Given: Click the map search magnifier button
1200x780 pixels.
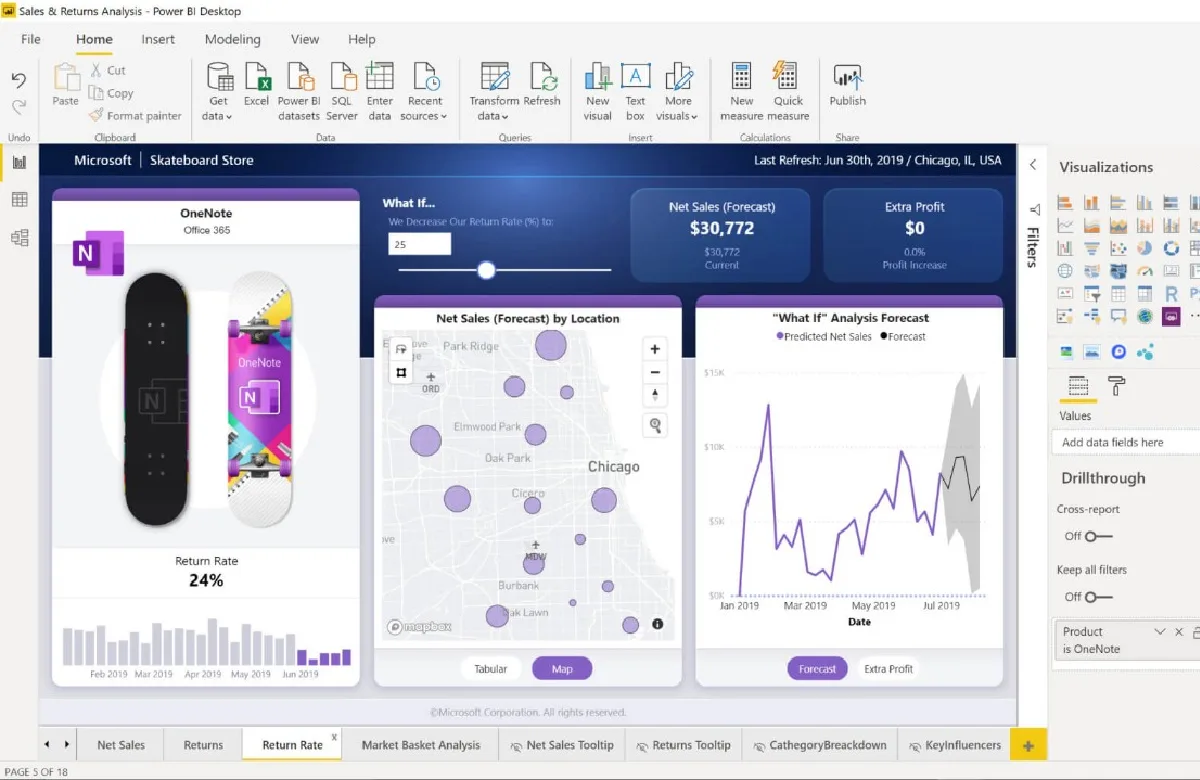Looking at the screenshot, I should (655, 426).
